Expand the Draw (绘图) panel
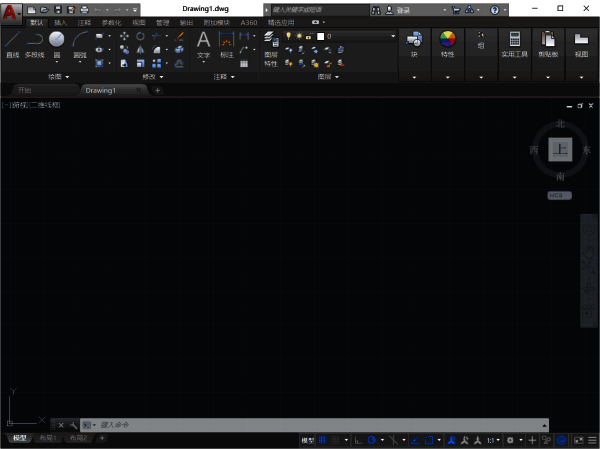 tap(59, 77)
